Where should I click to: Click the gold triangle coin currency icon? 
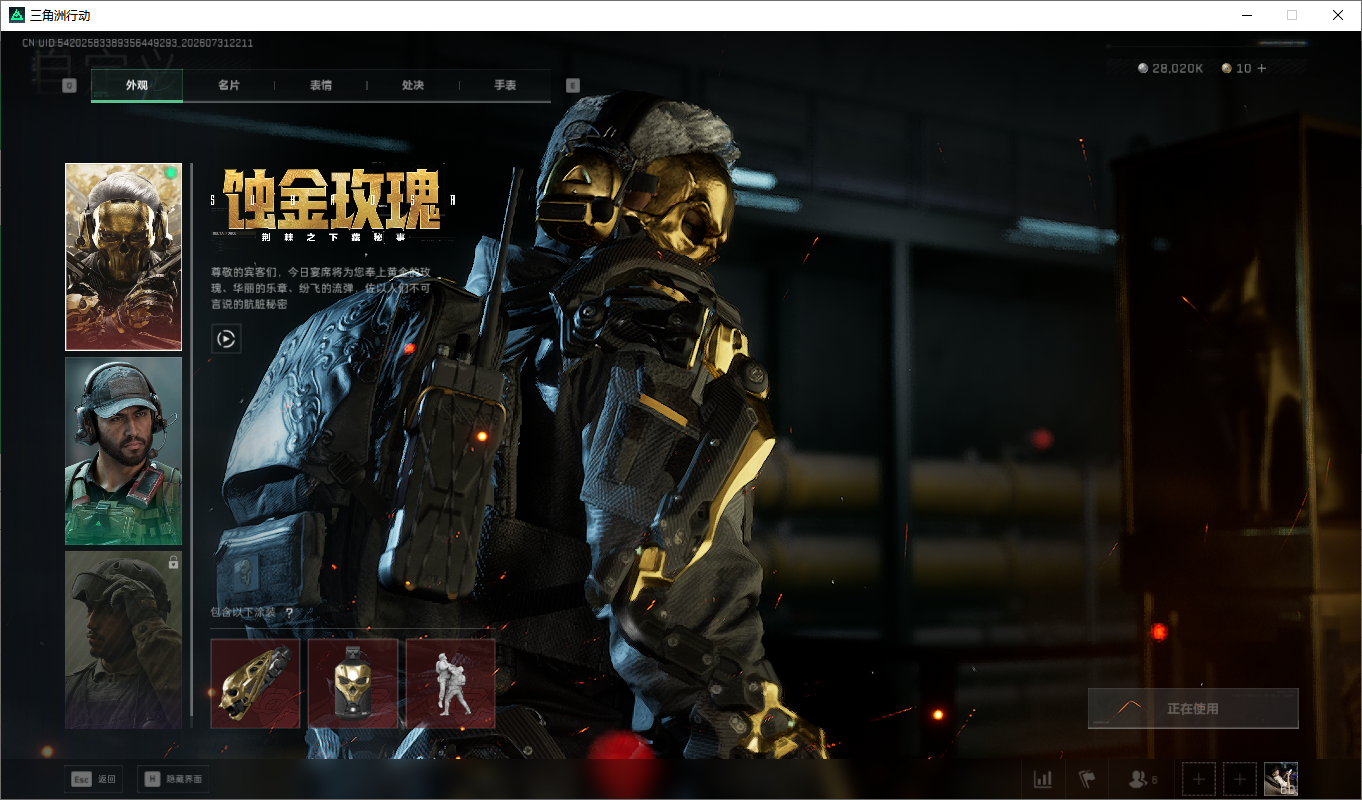1226,68
